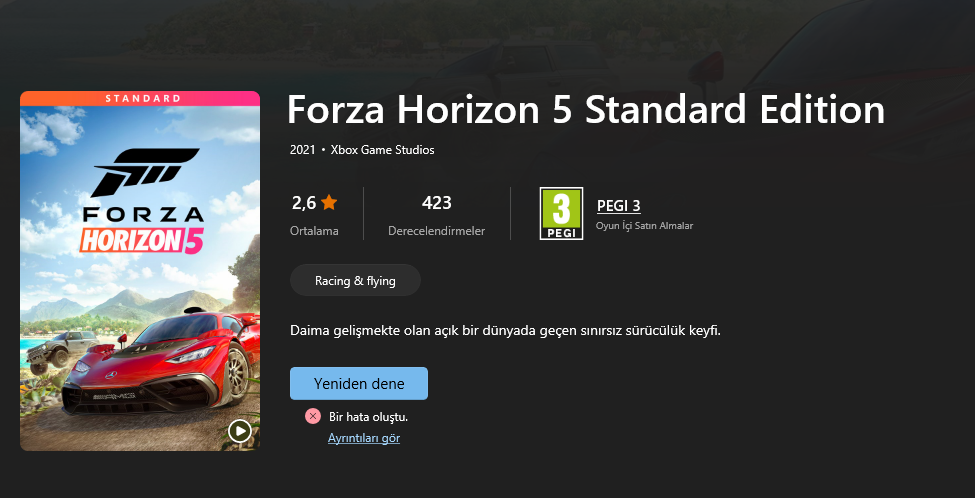
Task: Open the PEGI 3 rating link
Action: [x=619, y=206]
